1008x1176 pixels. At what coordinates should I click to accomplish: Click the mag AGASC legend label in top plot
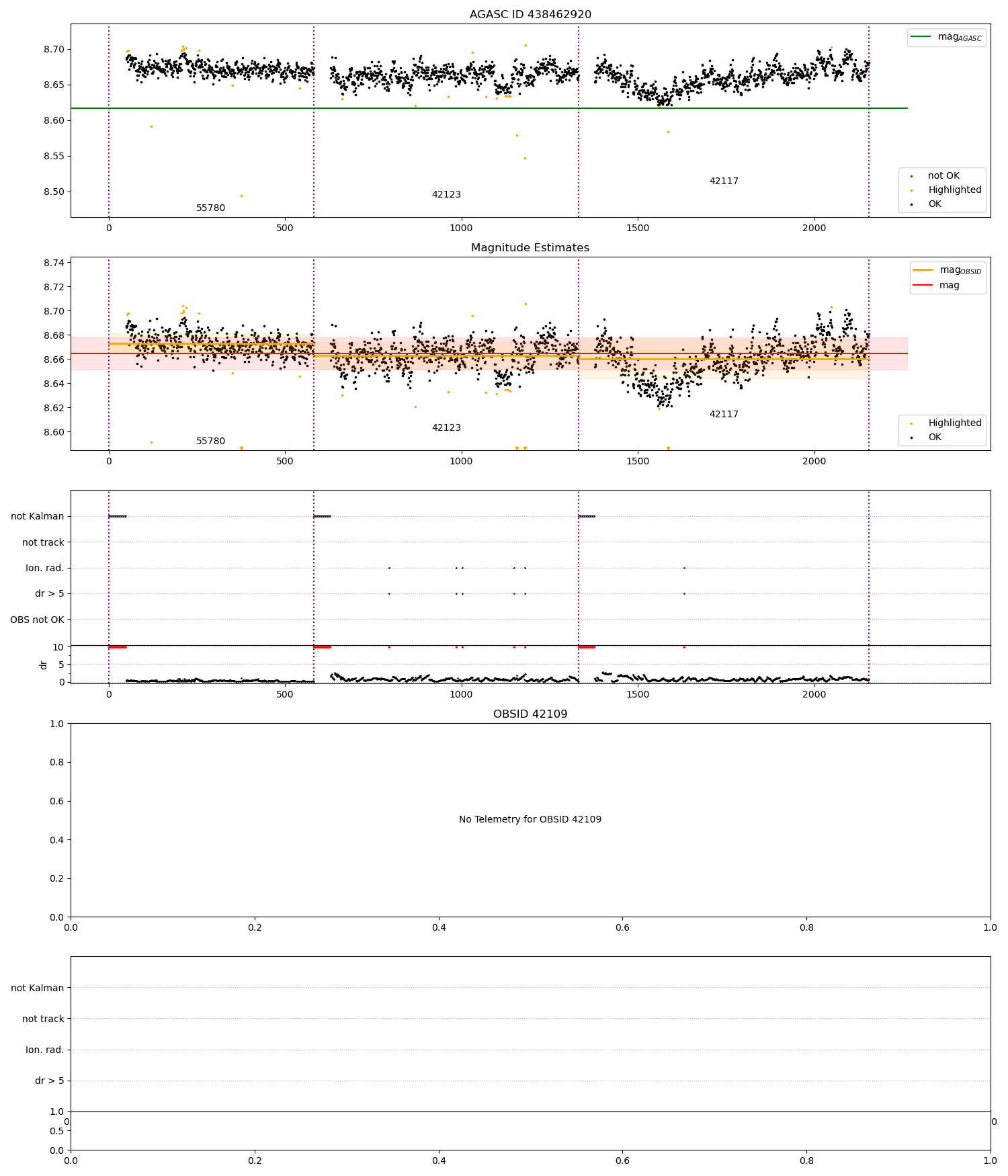pos(960,37)
